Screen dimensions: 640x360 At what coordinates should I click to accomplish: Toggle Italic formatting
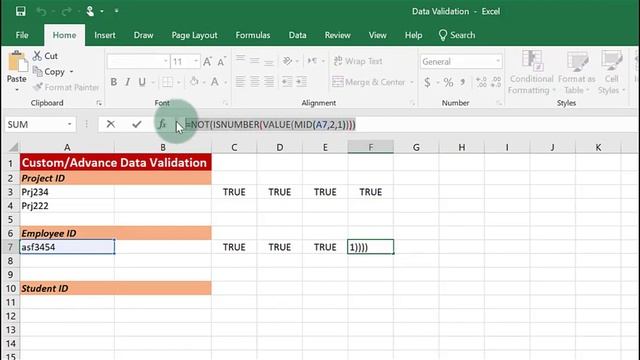[128, 82]
